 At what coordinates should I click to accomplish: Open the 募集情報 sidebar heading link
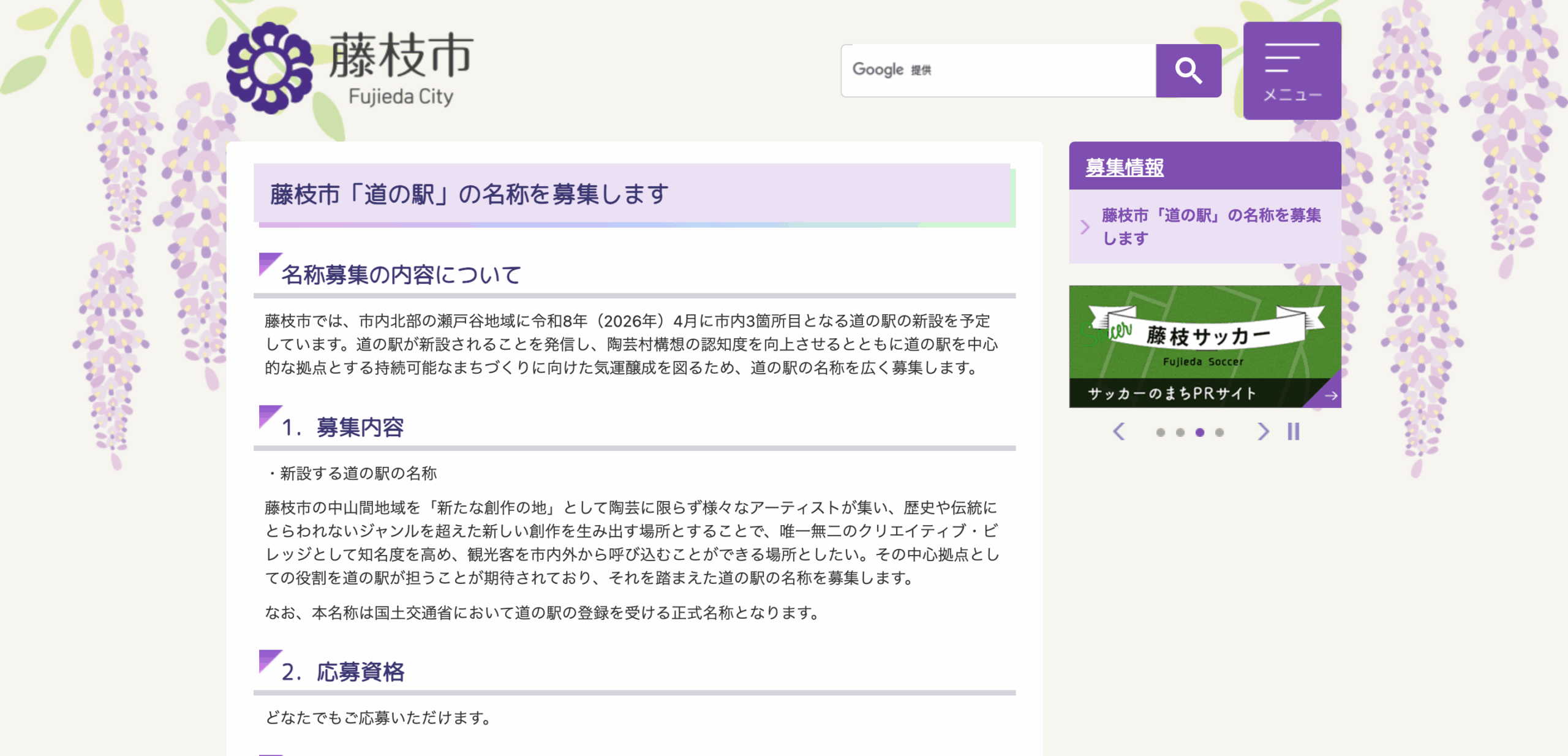1125,167
